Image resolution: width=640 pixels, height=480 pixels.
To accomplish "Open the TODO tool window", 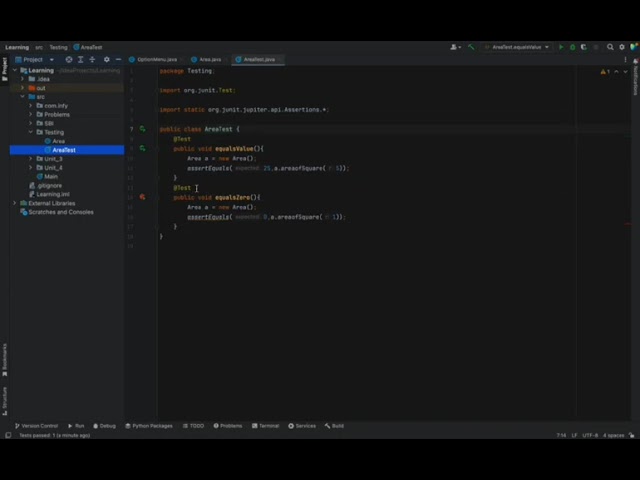I will [x=193, y=426].
